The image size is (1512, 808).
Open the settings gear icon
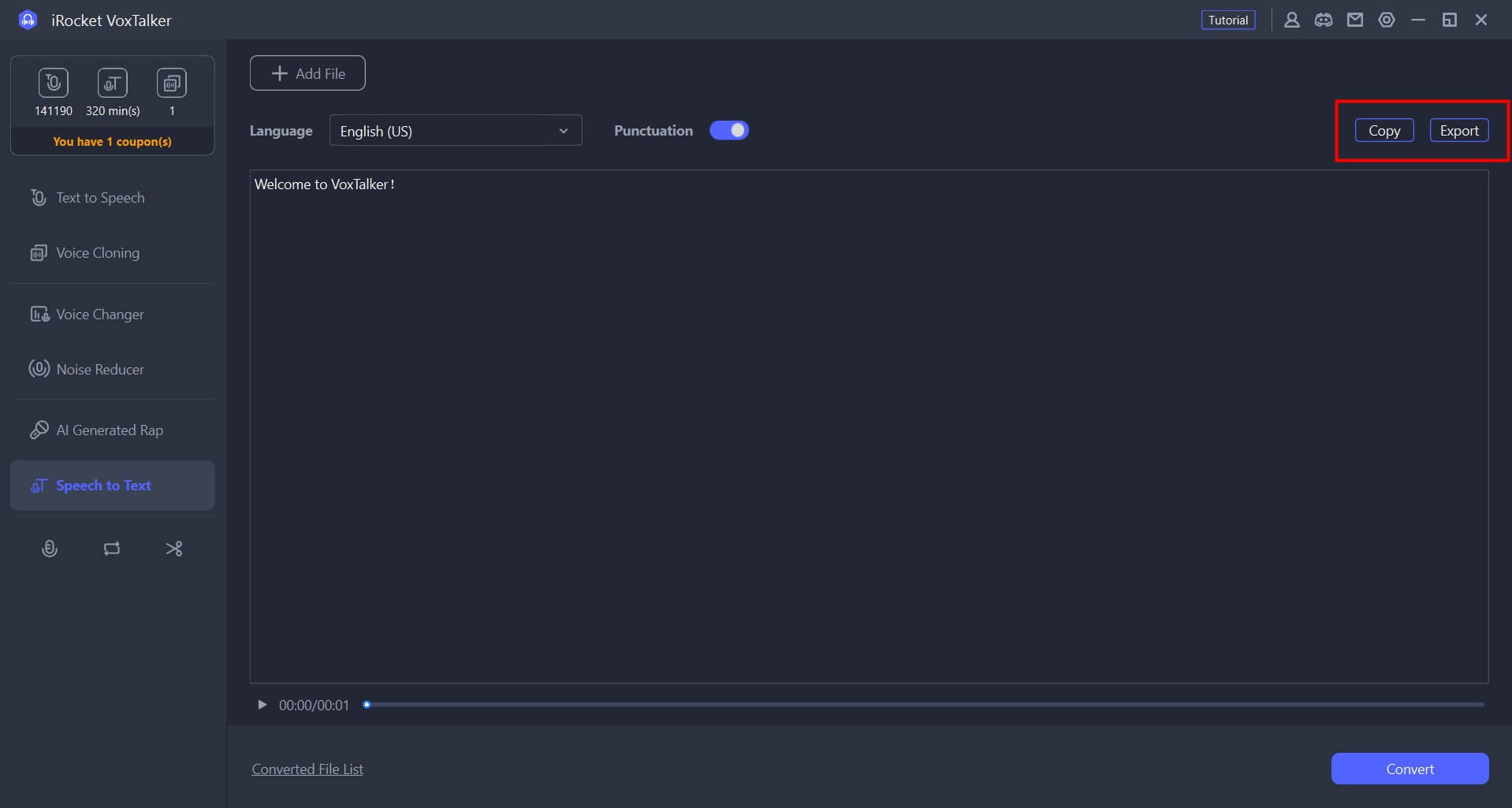click(x=1387, y=20)
